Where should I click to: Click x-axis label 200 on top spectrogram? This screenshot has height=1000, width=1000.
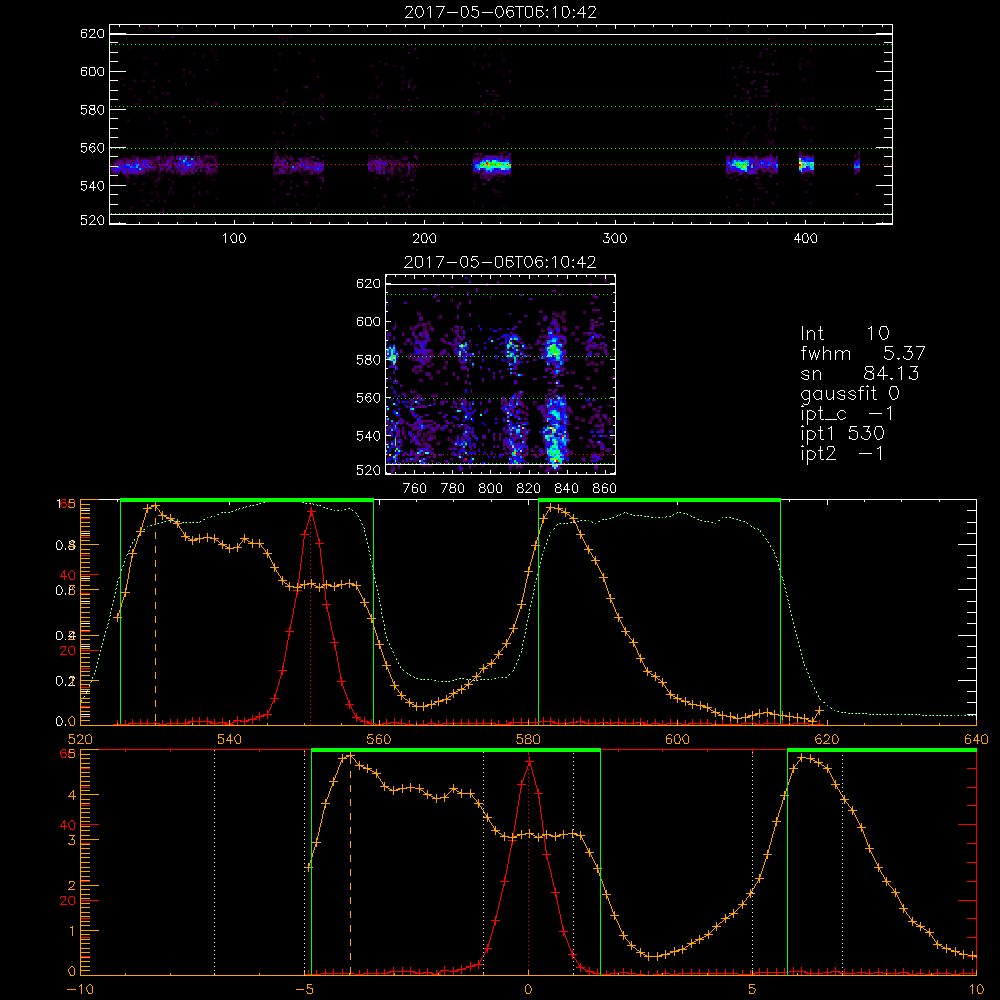pos(424,239)
